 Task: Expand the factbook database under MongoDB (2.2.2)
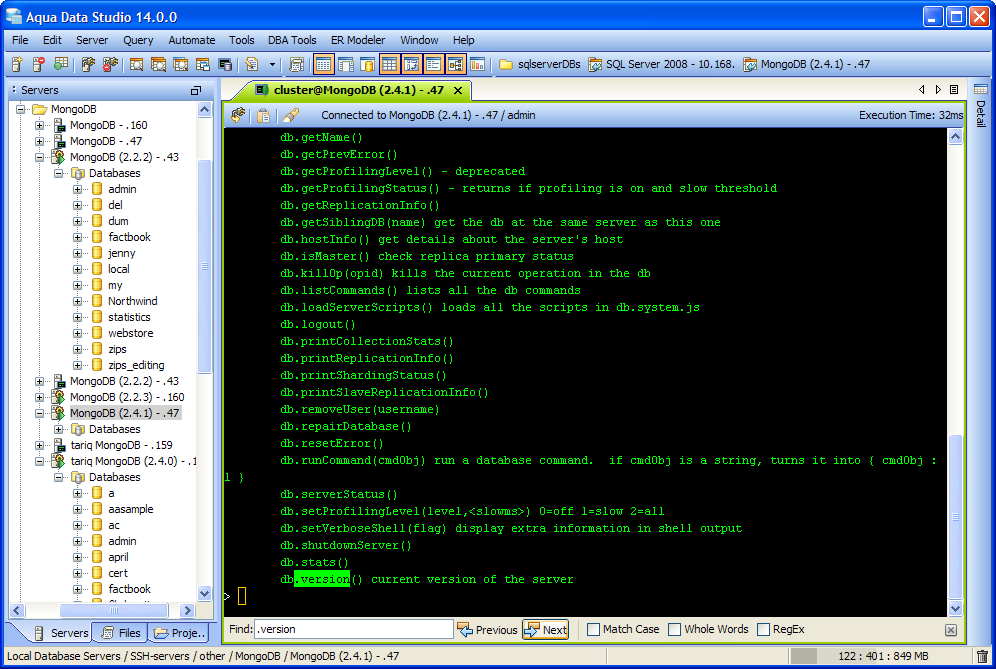77,237
